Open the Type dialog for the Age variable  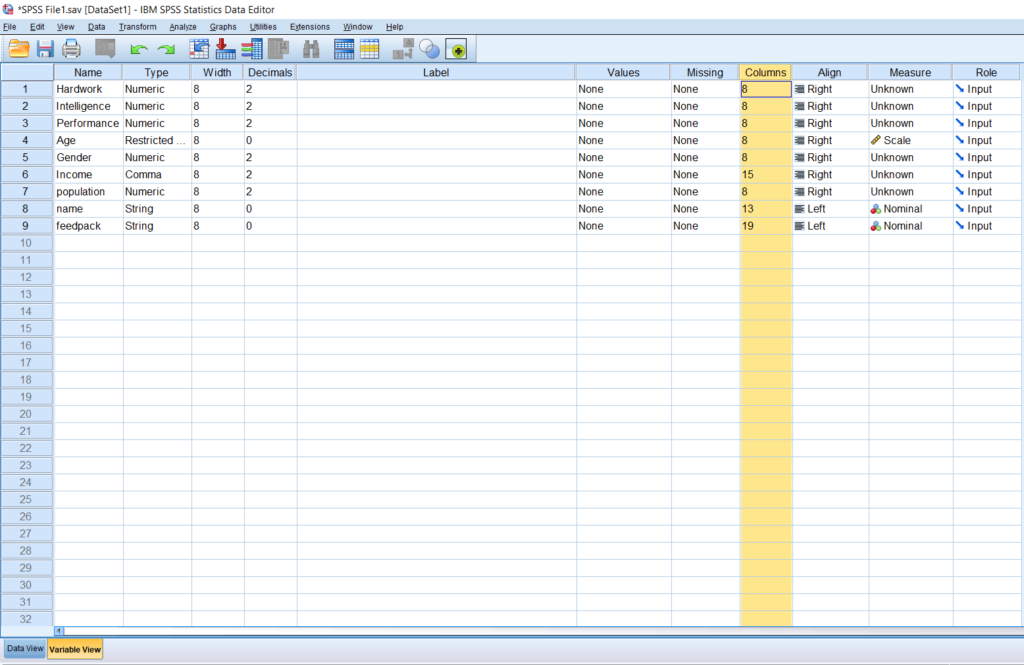coord(155,140)
